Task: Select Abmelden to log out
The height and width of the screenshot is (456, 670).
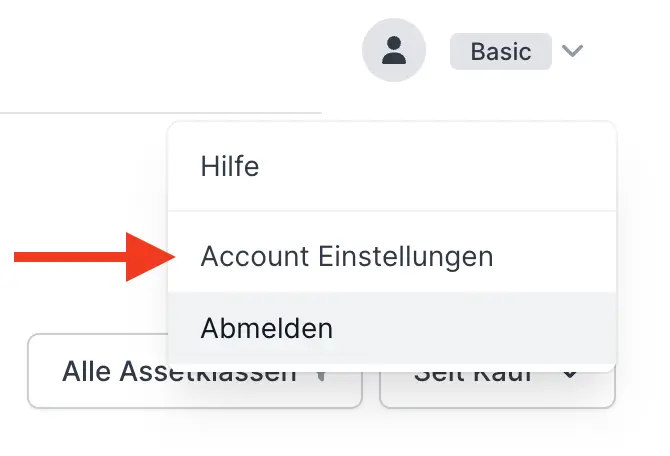Action: [267, 328]
